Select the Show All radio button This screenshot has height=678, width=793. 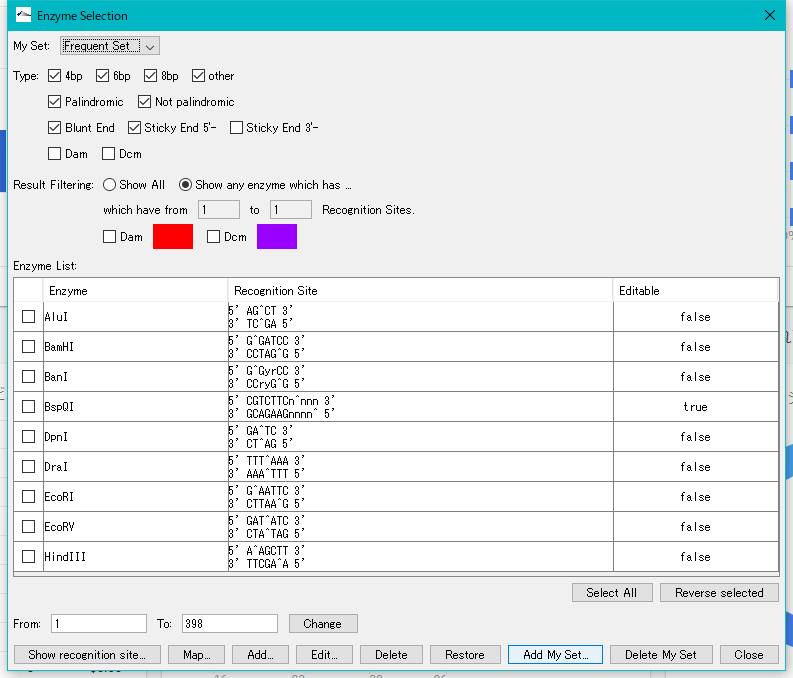[109, 185]
